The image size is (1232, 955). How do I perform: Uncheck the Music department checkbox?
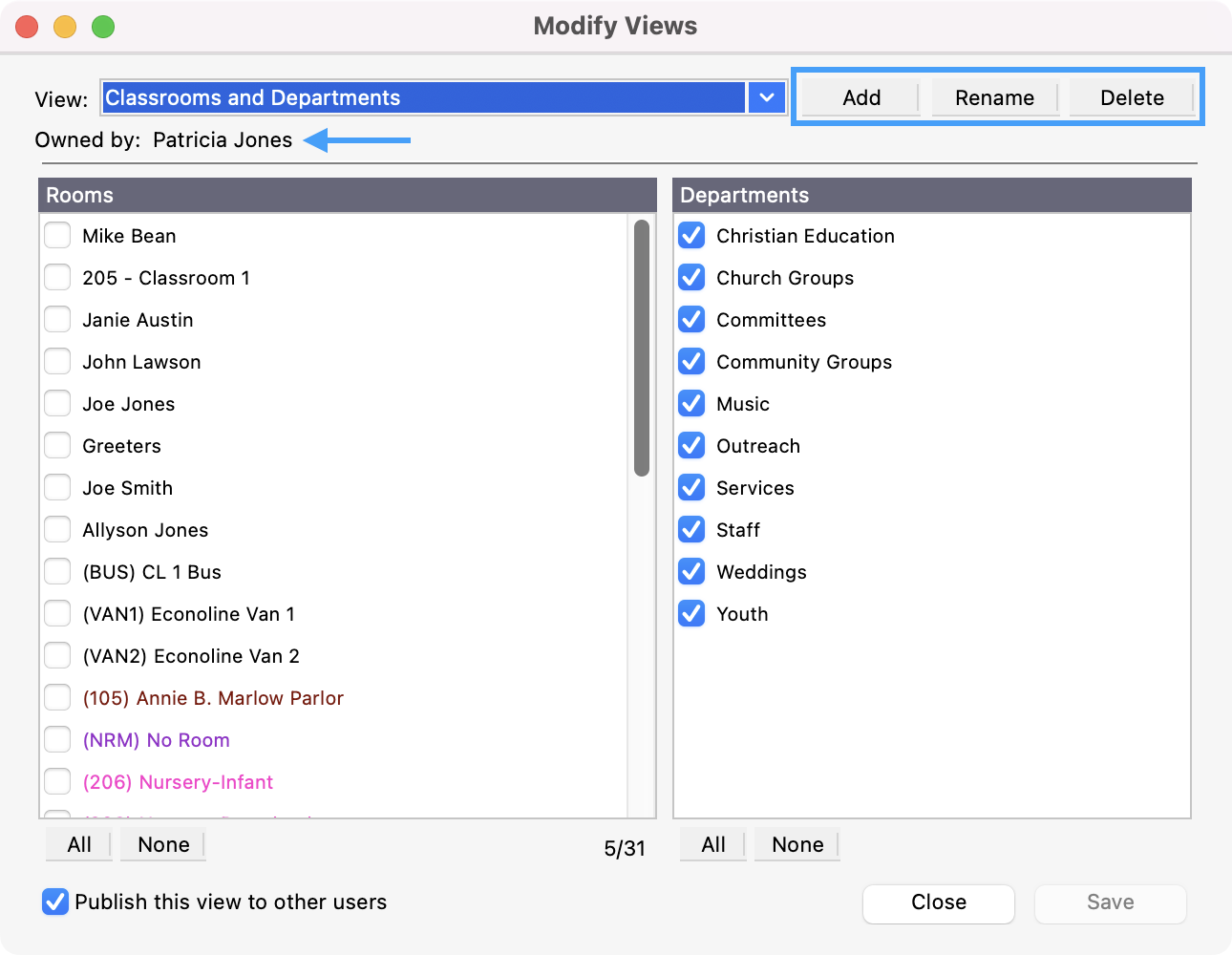click(x=691, y=404)
